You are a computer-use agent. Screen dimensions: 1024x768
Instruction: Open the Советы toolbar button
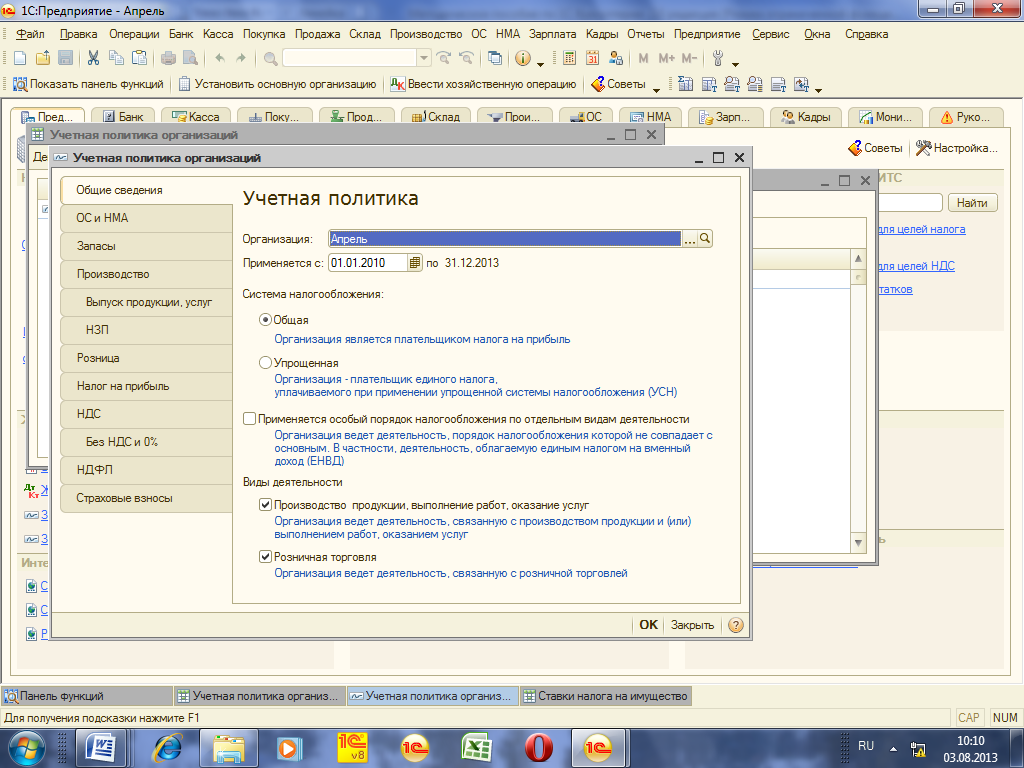click(x=618, y=84)
